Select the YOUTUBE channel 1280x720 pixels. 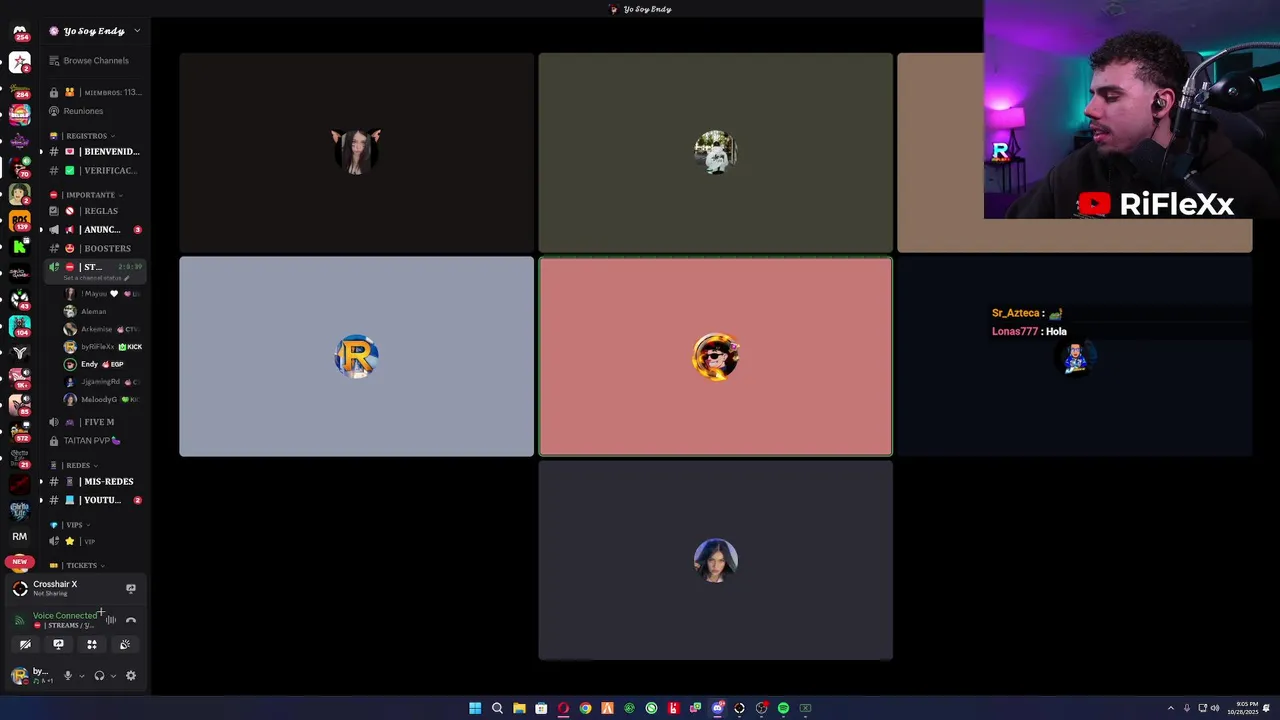[95, 500]
